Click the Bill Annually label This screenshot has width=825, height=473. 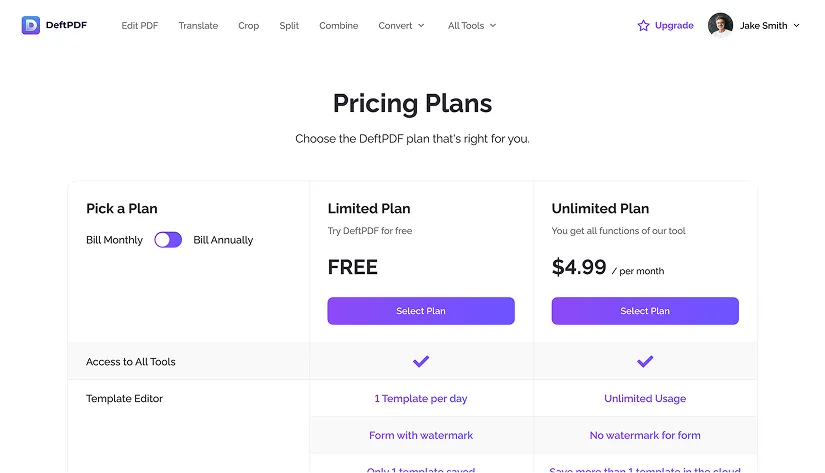click(x=223, y=240)
